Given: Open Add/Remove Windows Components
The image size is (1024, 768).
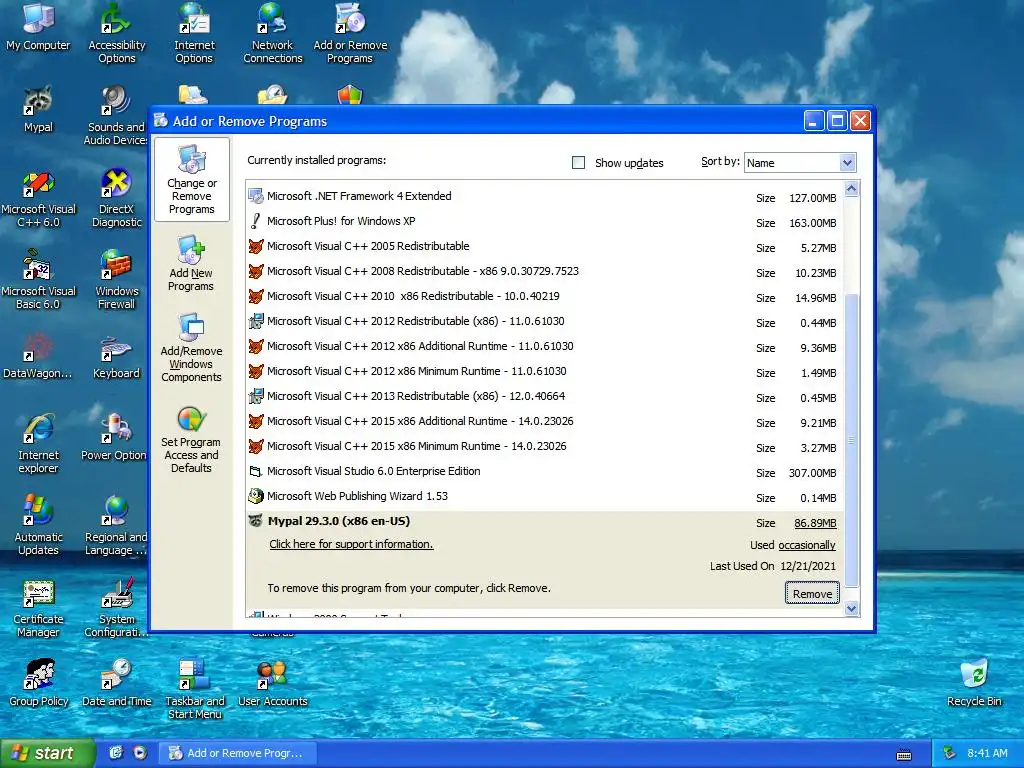Looking at the screenshot, I should (x=191, y=347).
